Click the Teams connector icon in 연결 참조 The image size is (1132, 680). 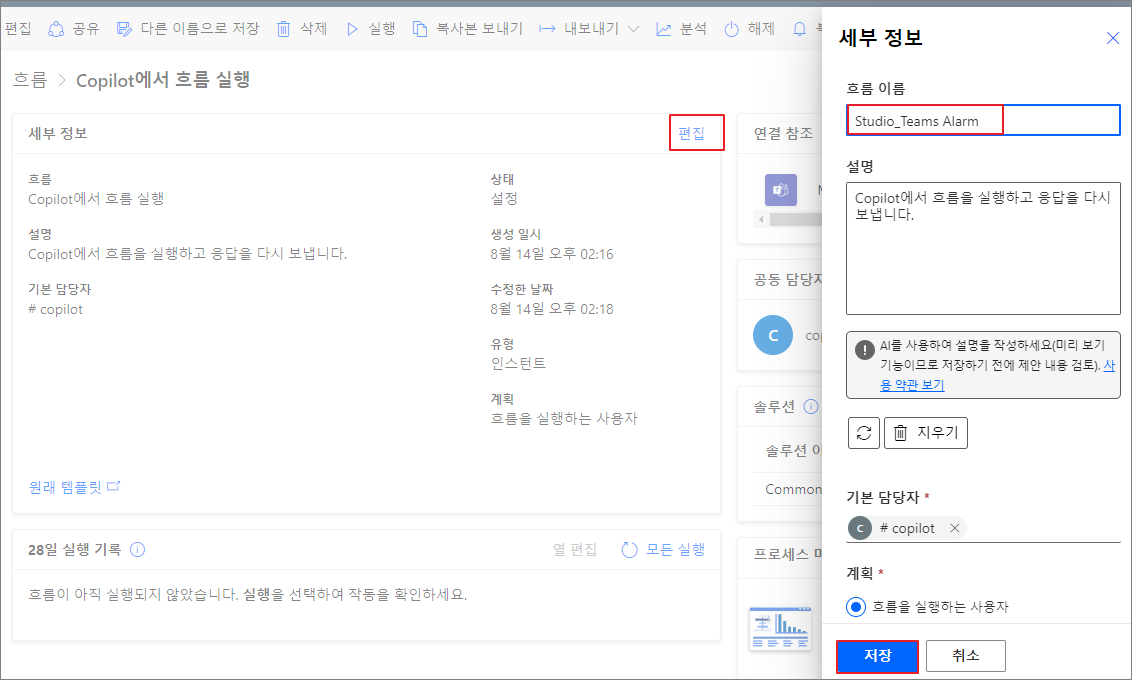click(780, 190)
